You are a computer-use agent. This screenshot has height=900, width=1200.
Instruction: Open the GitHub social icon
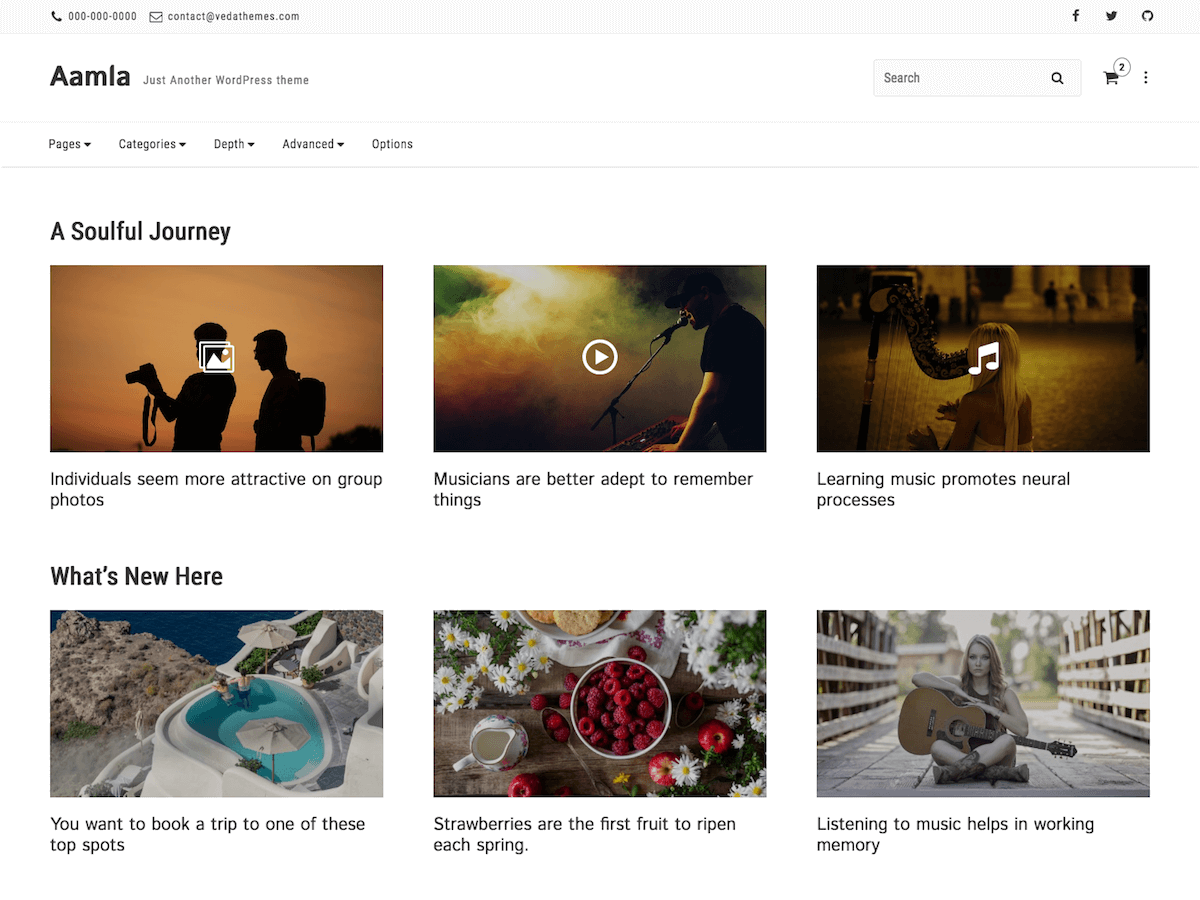click(x=1147, y=16)
